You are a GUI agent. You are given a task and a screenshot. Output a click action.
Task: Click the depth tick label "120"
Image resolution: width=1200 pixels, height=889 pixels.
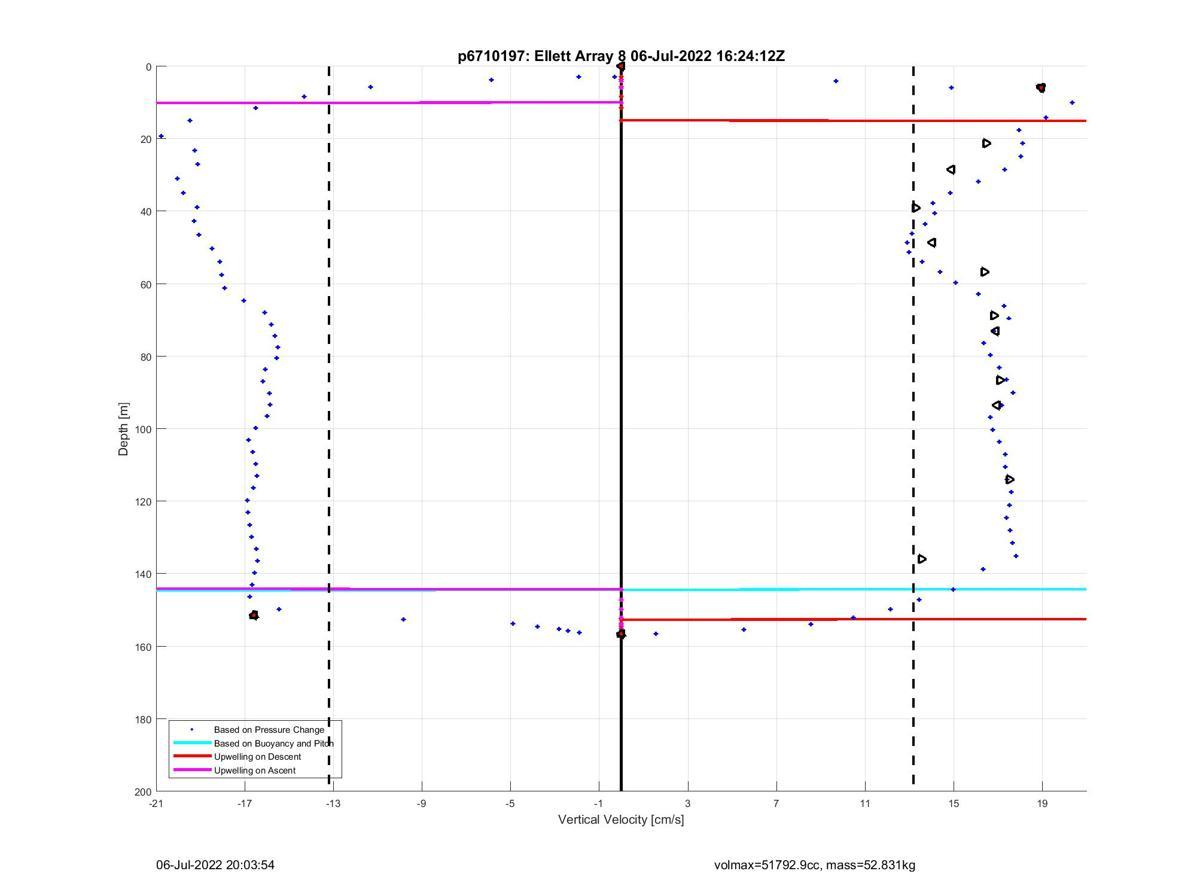pyautogui.click(x=143, y=502)
